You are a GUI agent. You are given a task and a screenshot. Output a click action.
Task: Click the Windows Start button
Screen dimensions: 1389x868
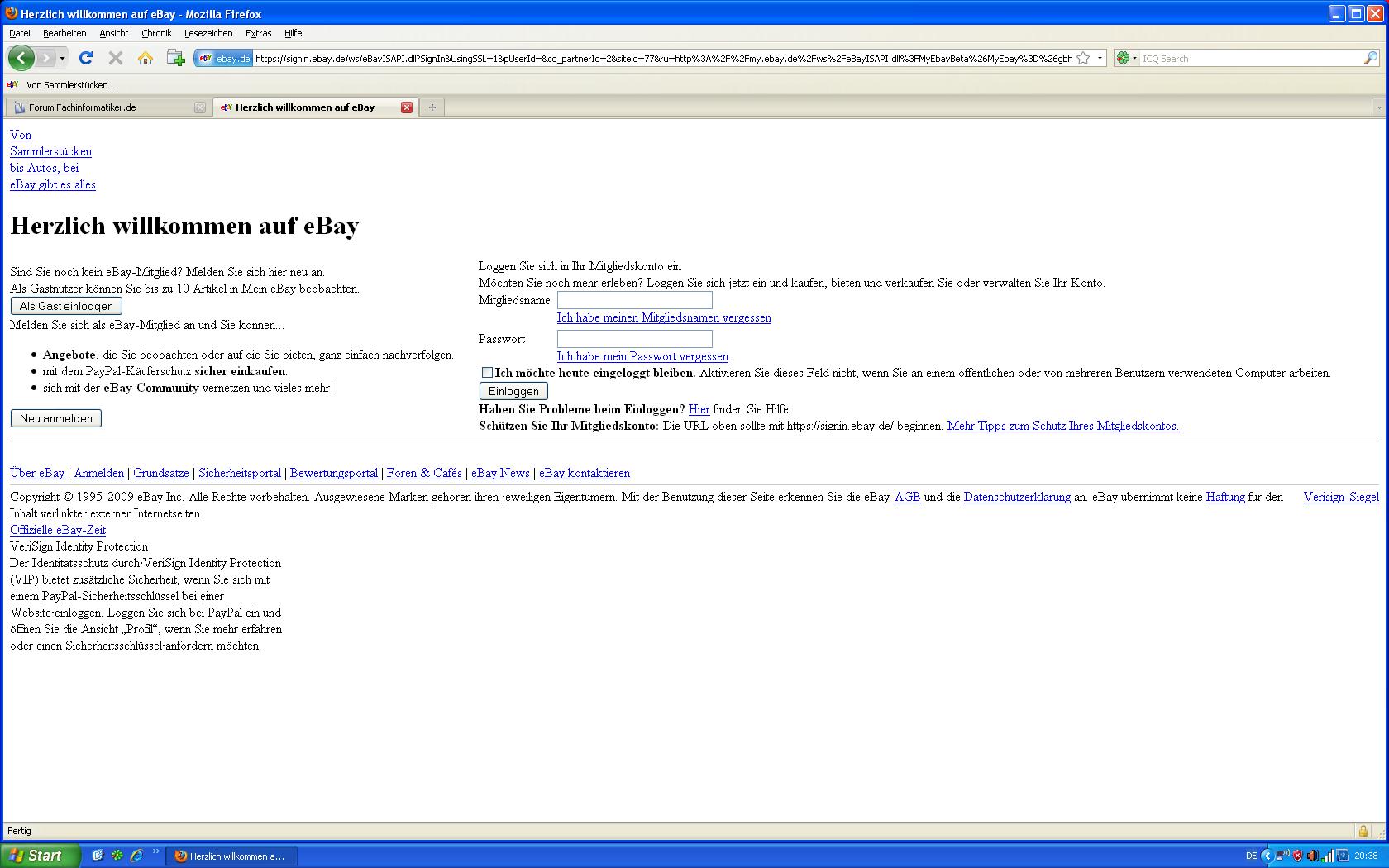[x=40, y=856]
